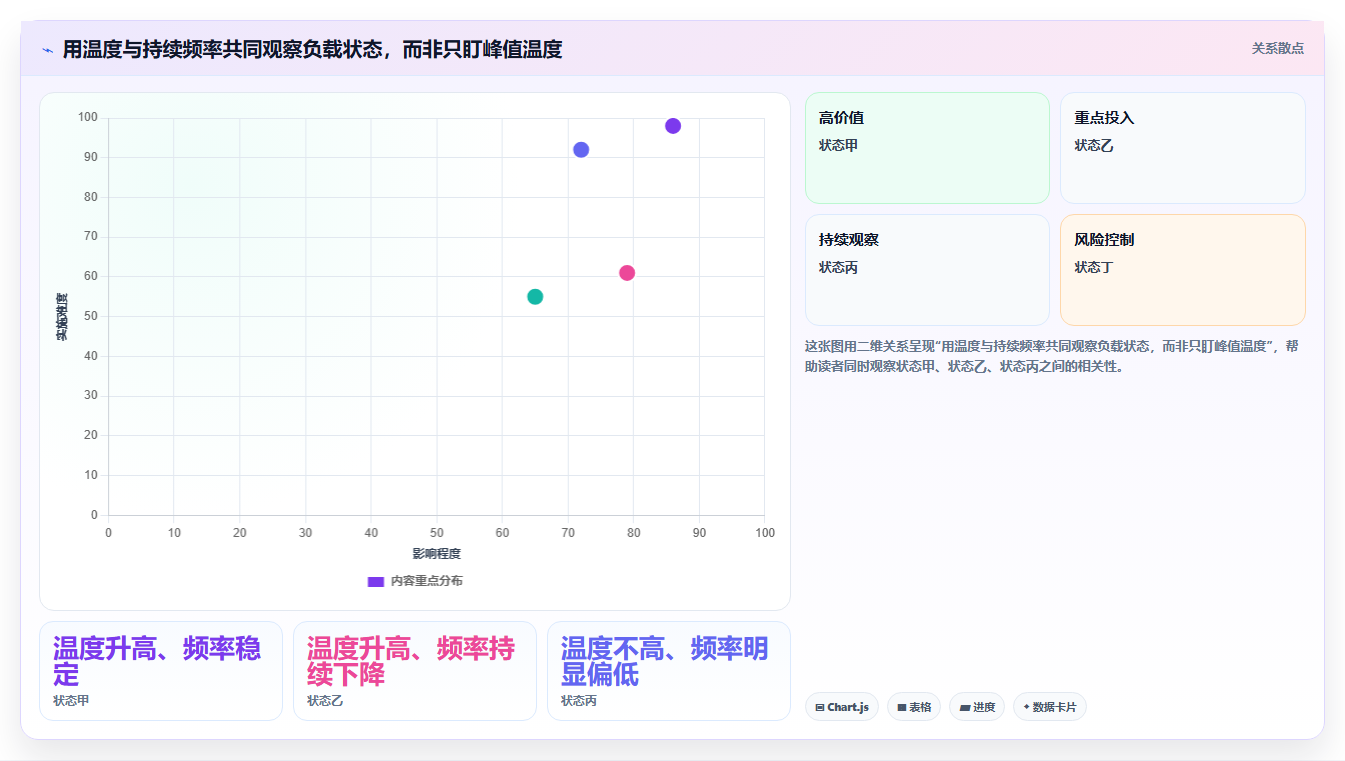Click the 实施难度 y-axis title
Image resolution: width=1345 pixels, height=761 pixels.
coord(62,317)
